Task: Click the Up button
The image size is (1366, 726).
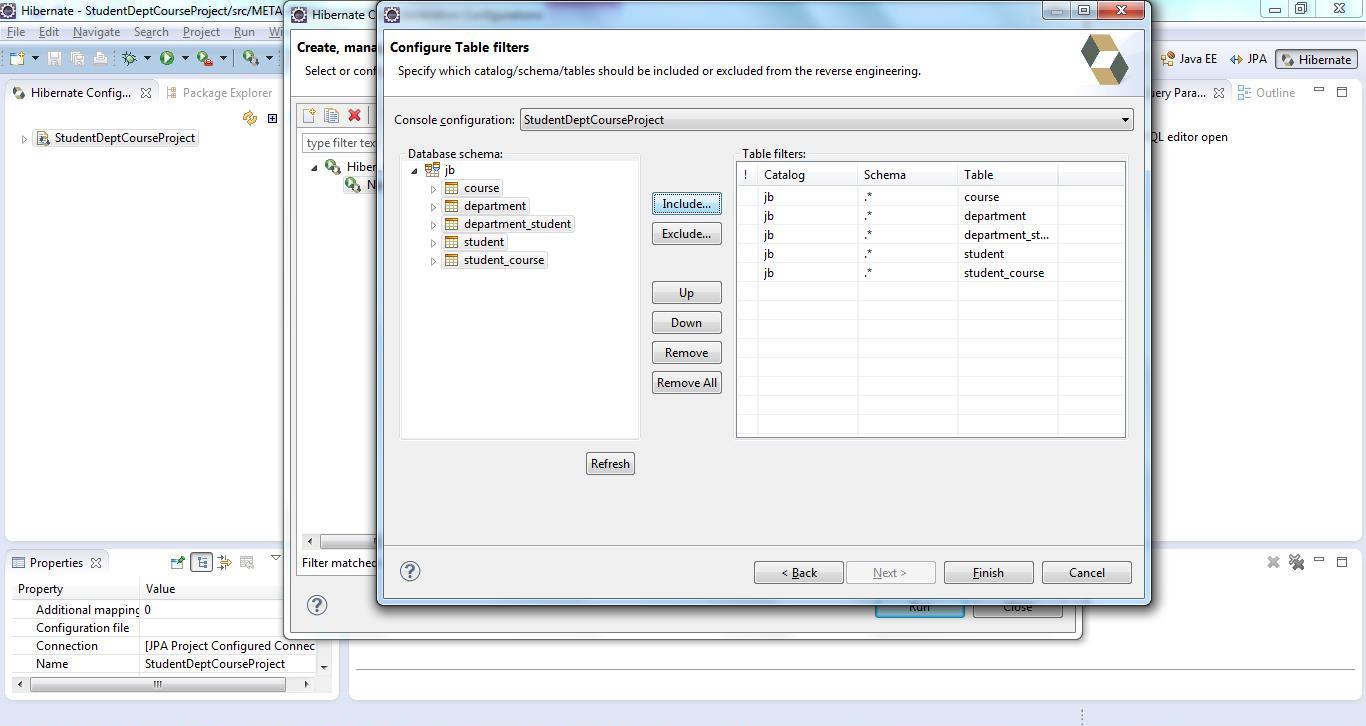Action: (x=686, y=293)
